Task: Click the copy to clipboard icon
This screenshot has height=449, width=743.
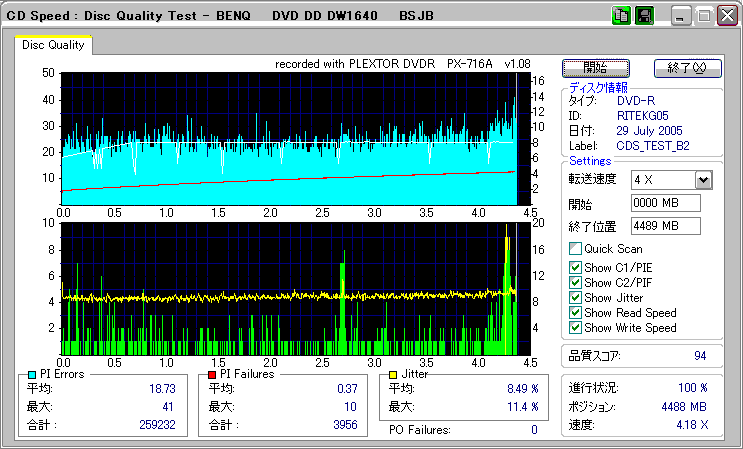Action: click(620, 16)
